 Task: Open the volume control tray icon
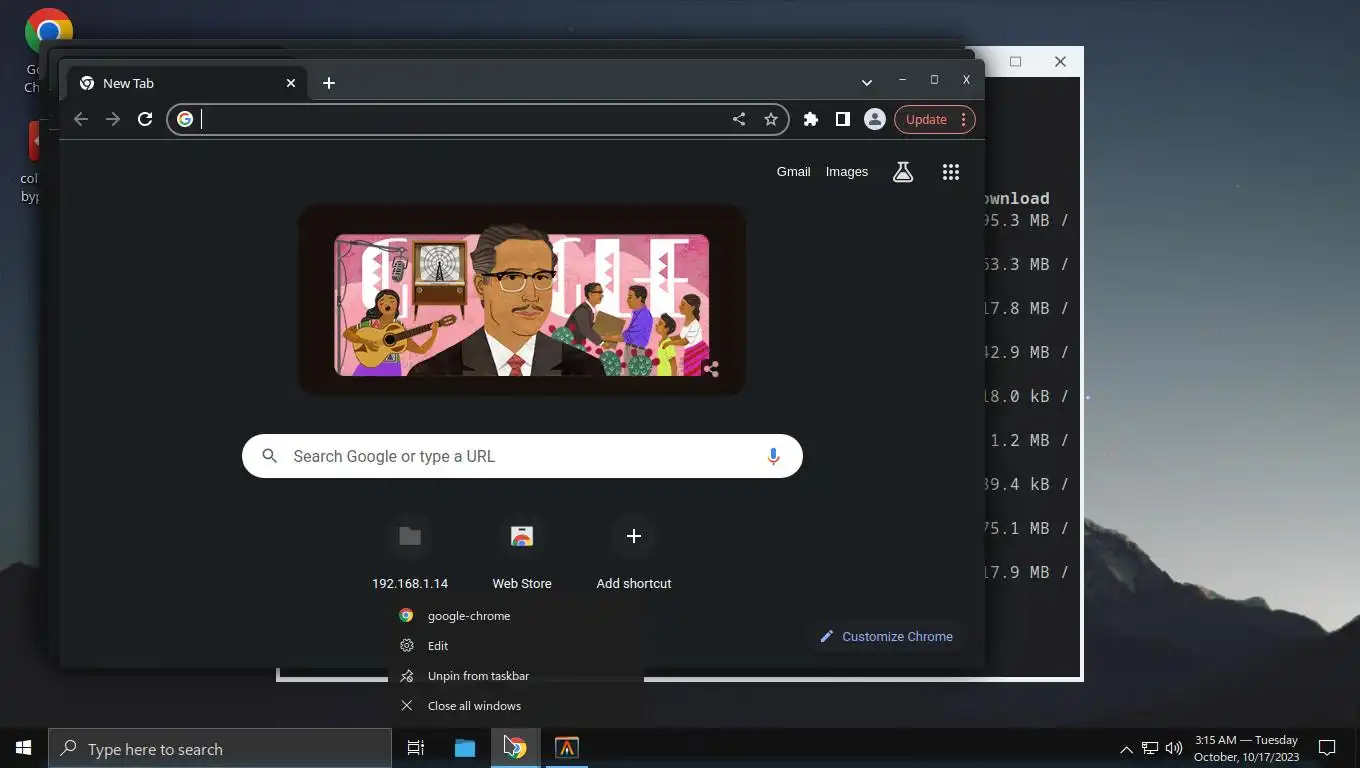click(x=1174, y=748)
